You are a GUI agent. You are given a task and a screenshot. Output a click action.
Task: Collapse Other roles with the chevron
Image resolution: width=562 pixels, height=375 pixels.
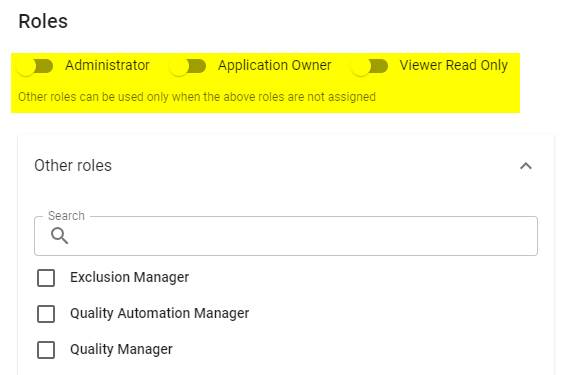click(x=526, y=166)
